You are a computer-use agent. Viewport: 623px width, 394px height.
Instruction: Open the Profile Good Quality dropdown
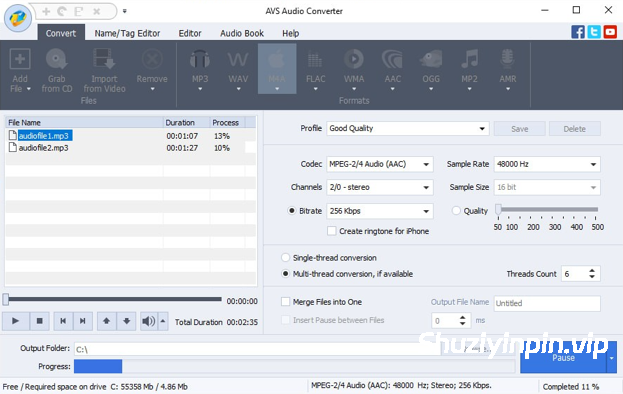point(408,128)
